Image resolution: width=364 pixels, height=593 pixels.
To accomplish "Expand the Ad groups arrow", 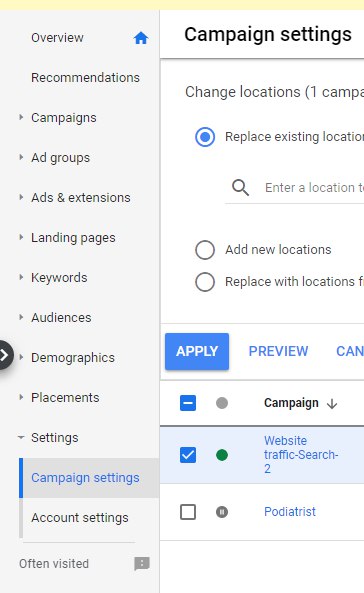I will [x=21, y=157].
